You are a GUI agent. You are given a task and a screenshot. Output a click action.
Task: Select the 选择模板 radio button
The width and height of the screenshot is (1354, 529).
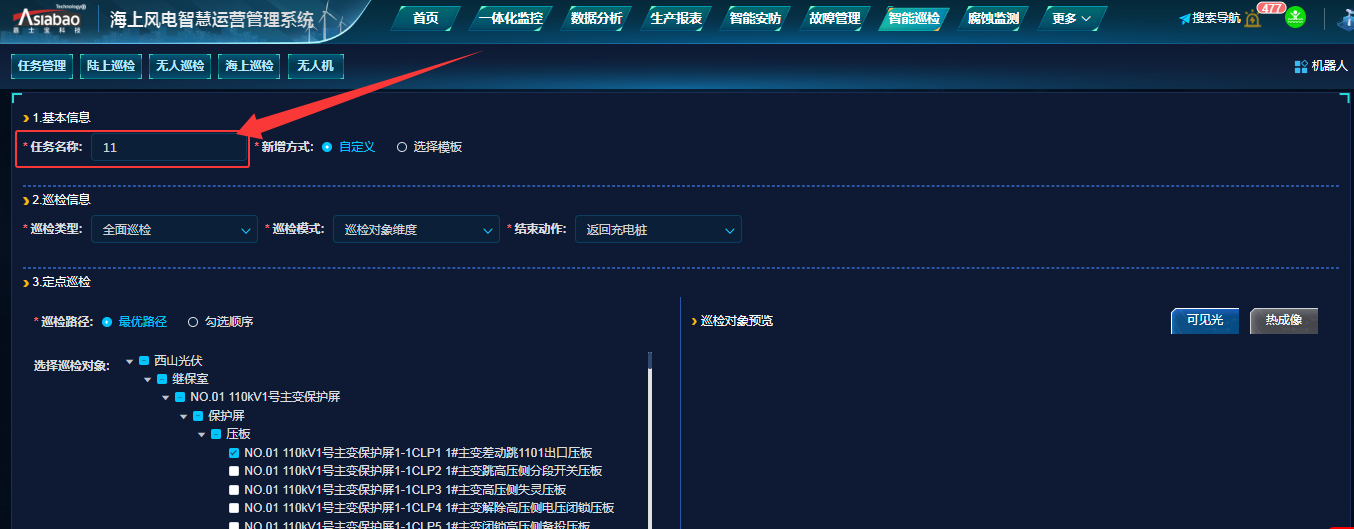(402, 147)
